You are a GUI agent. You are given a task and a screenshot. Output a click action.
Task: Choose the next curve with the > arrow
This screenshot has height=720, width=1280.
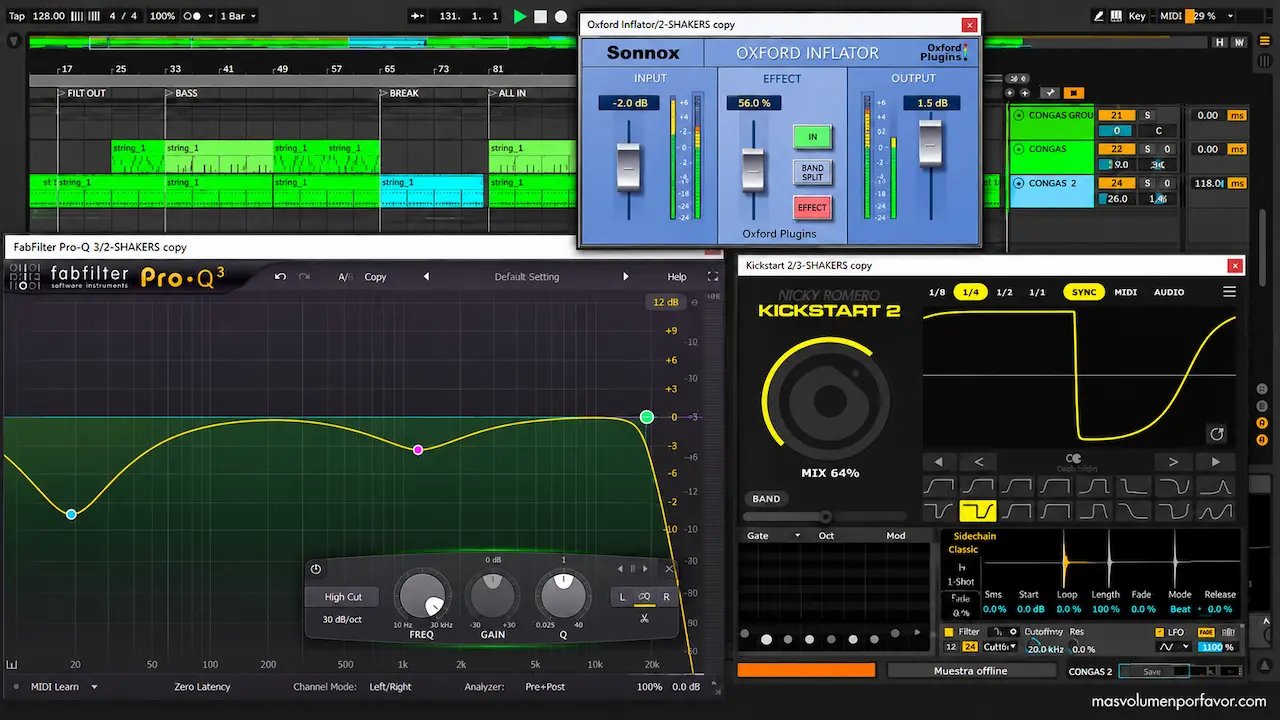pyautogui.click(x=1173, y=462)
